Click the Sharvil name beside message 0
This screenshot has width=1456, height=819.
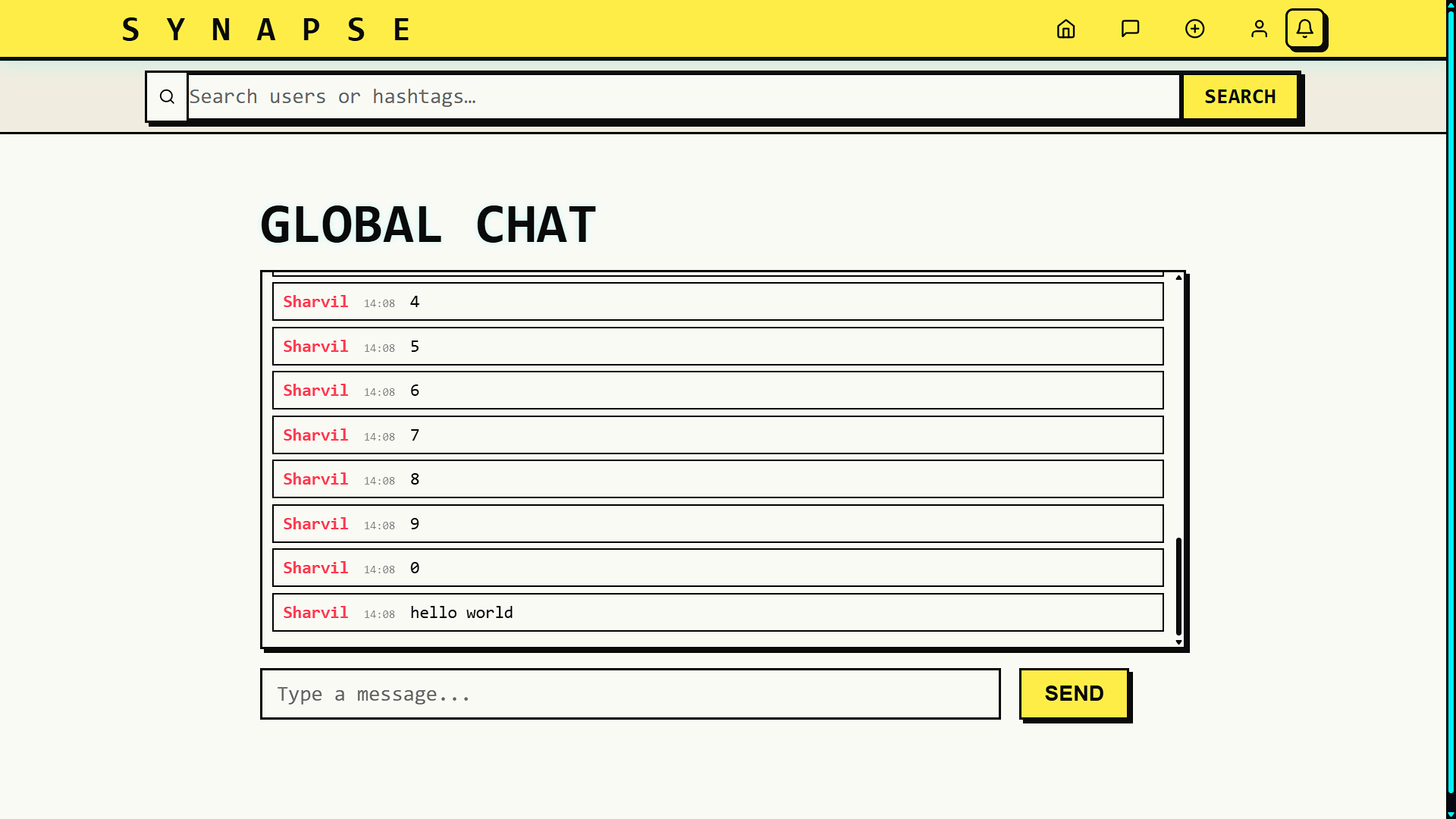(x=315, y=568)
